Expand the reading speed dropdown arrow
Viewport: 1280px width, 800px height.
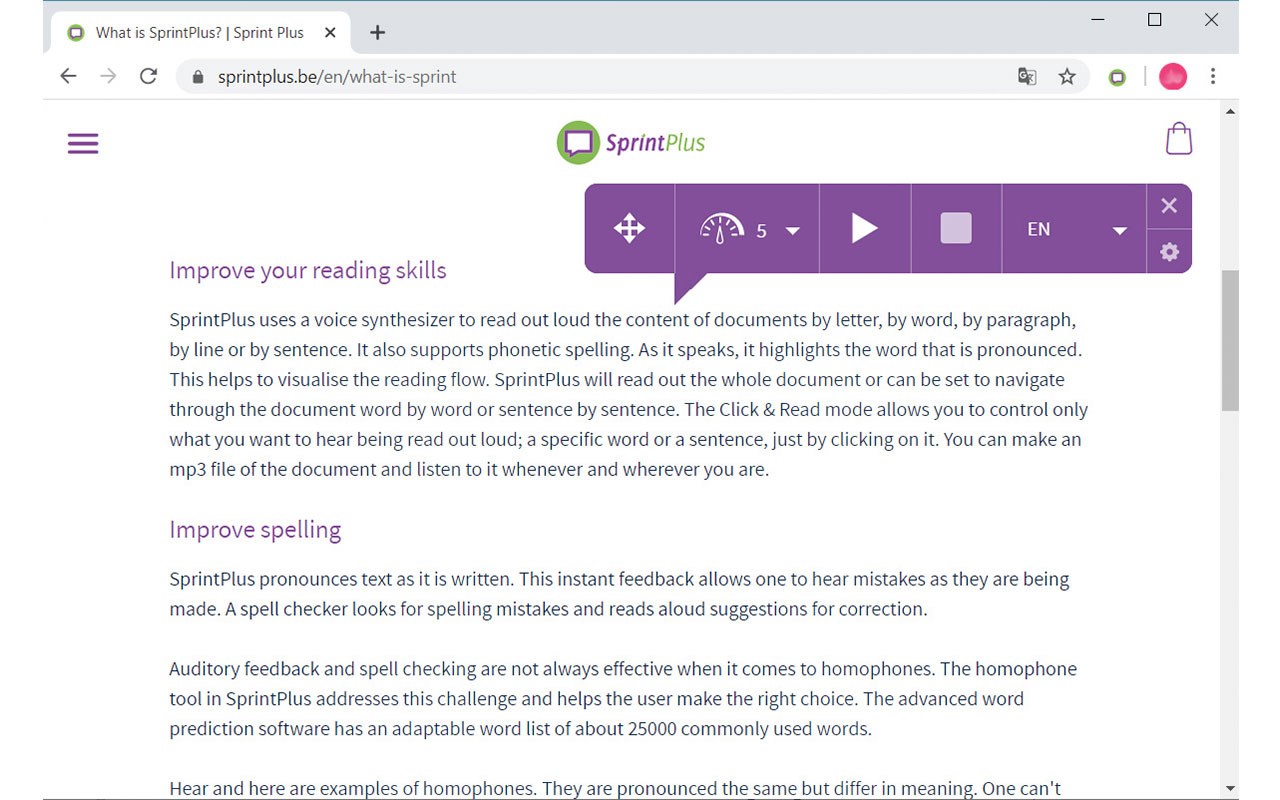[793, 231]
